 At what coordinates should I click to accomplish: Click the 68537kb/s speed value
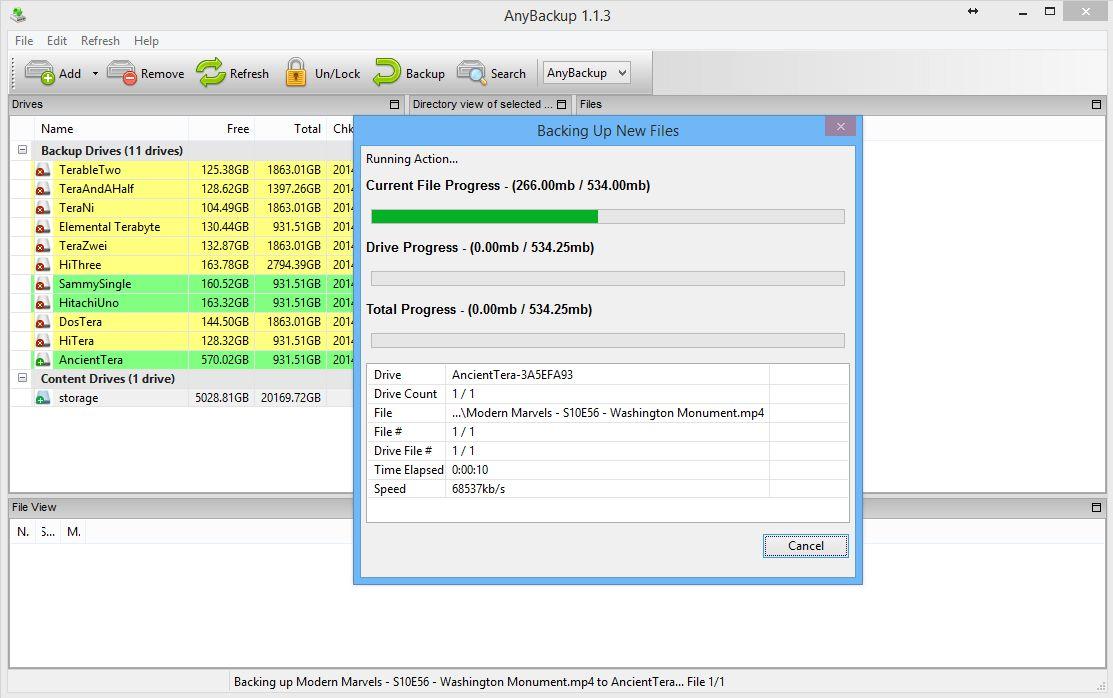pyautogui.click(x=478, y=489)
